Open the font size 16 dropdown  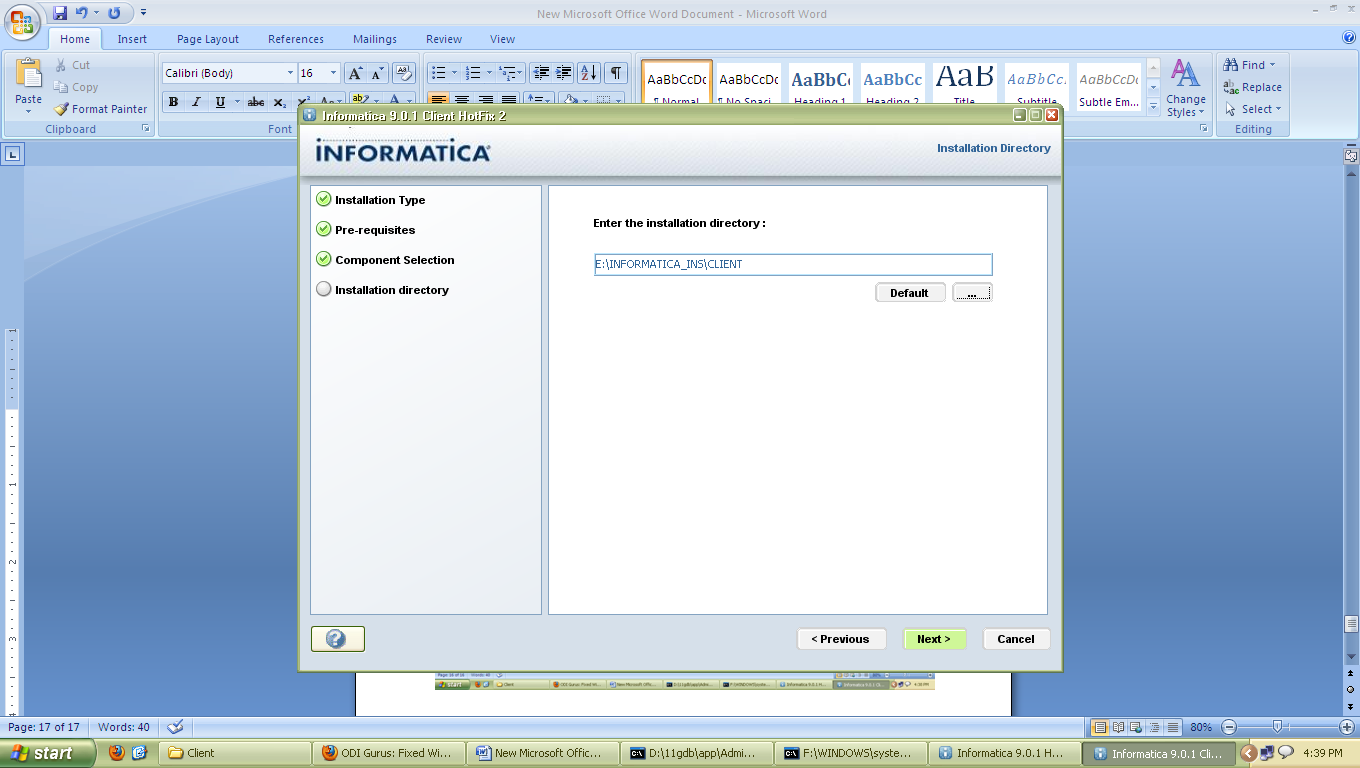tap(334, 73)
